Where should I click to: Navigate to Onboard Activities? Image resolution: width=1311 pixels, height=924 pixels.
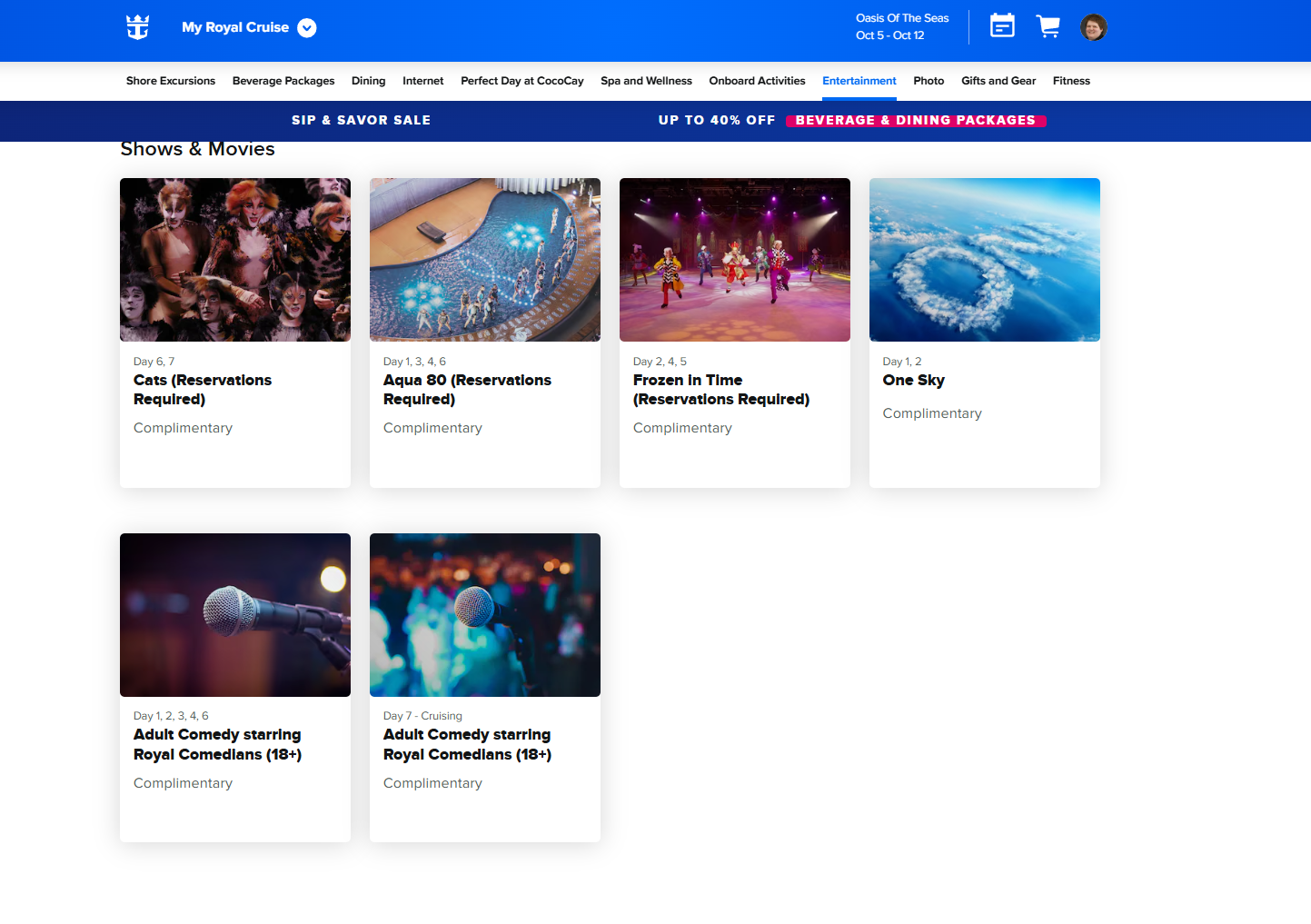pos(757,81)
